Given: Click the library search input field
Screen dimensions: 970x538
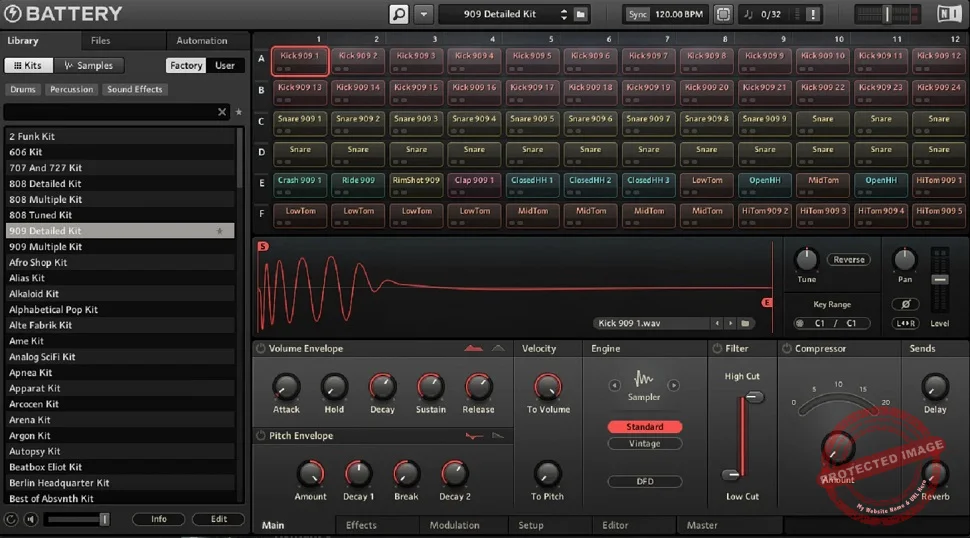Looking at the screenshot, I should pos(110,112).
